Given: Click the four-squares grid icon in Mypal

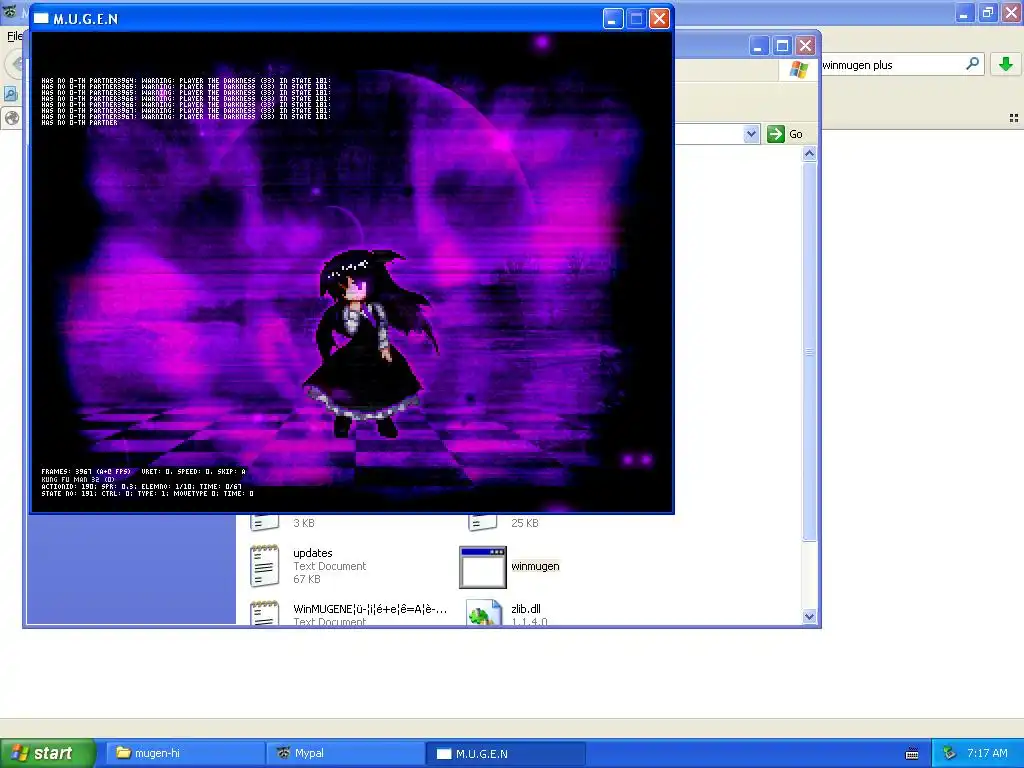Looking at the screenshot, I should click(1014, 118).
